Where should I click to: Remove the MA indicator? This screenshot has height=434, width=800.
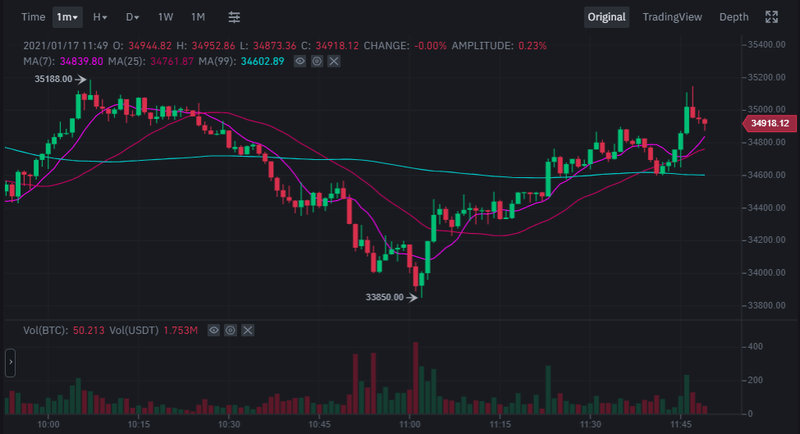[334, 62]
